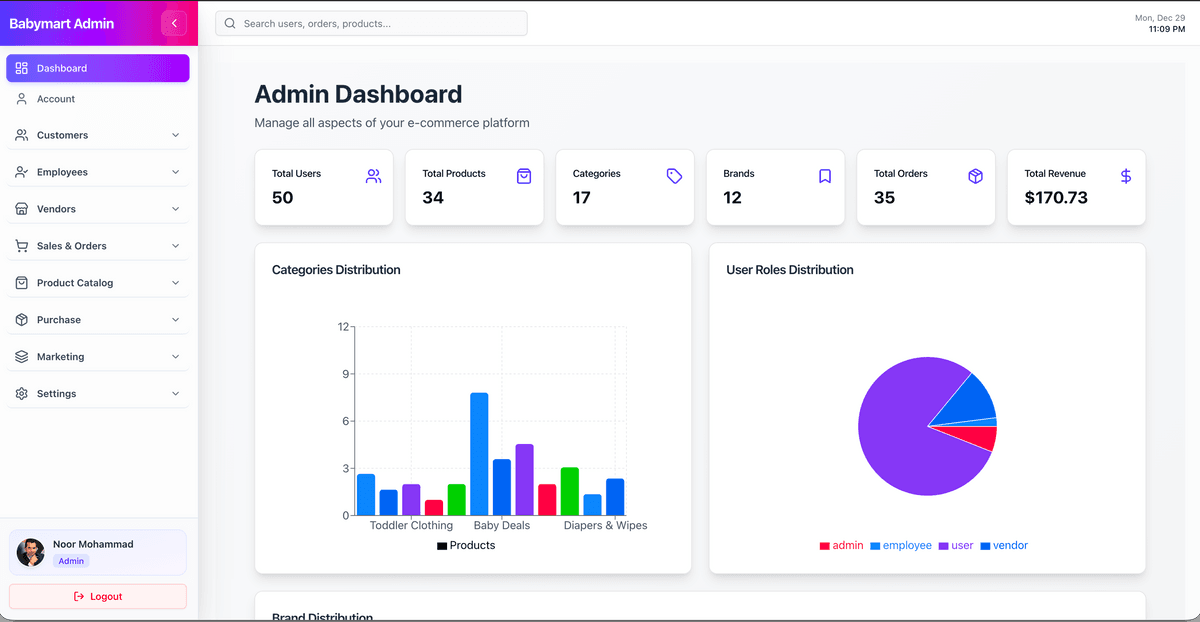The width and height of the screenshot is (1200, 622).
Task: Expand the Customers menu chevron
Action: pyautogui.click(x=176, y=135)
